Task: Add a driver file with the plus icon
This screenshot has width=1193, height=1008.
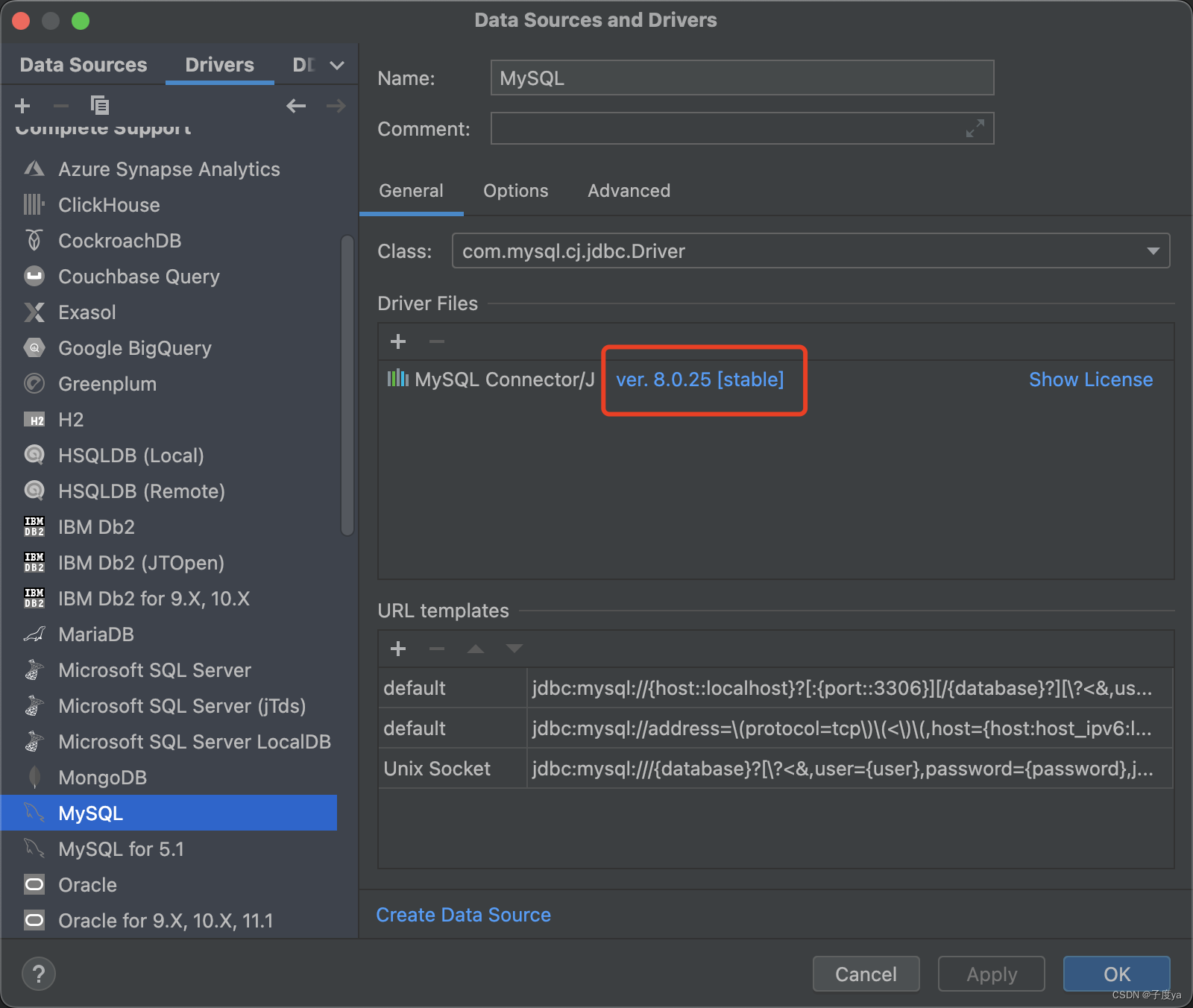Action: tap(398, 341)
